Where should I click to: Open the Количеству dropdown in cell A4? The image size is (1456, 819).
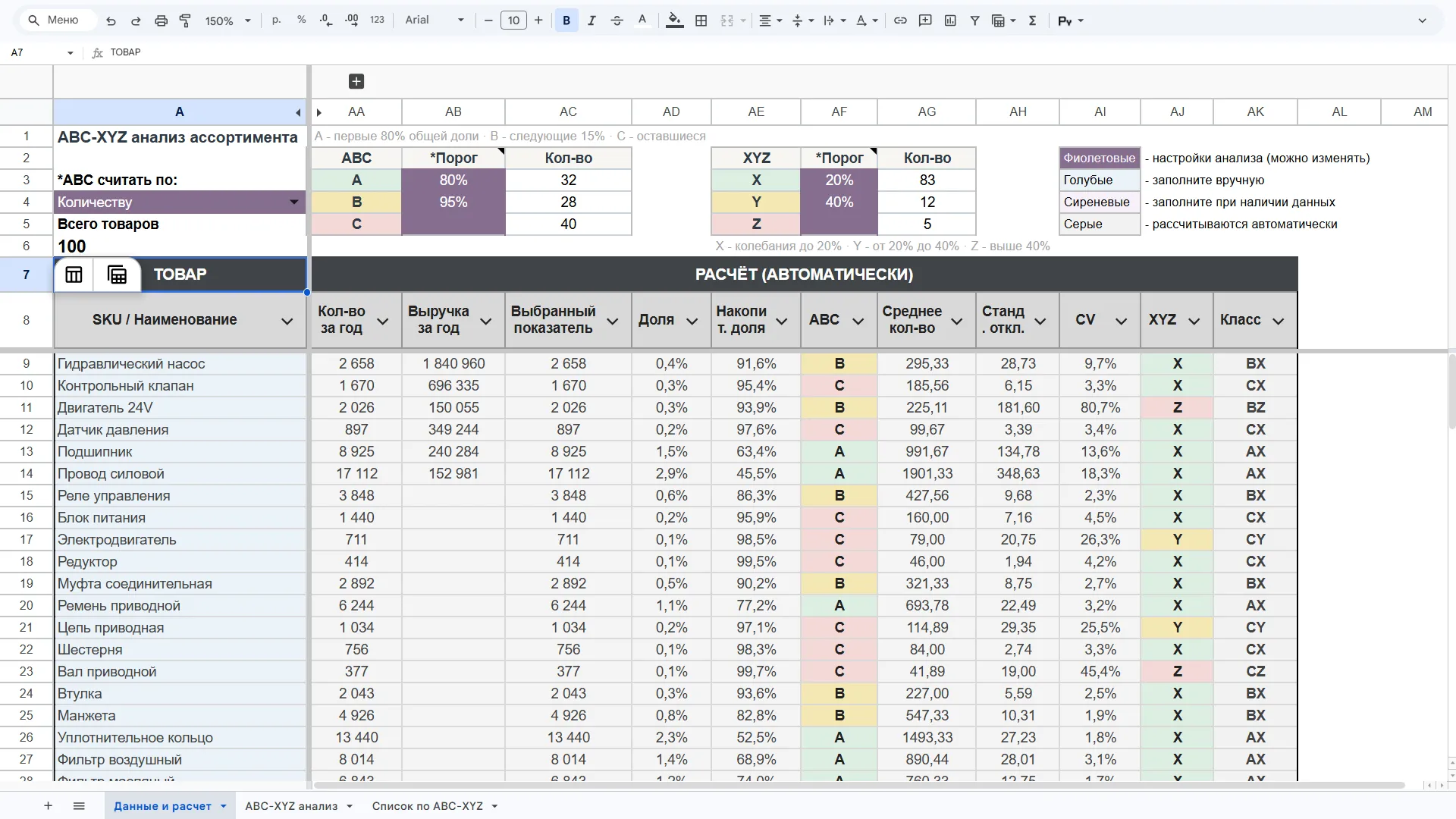[293, 202]
